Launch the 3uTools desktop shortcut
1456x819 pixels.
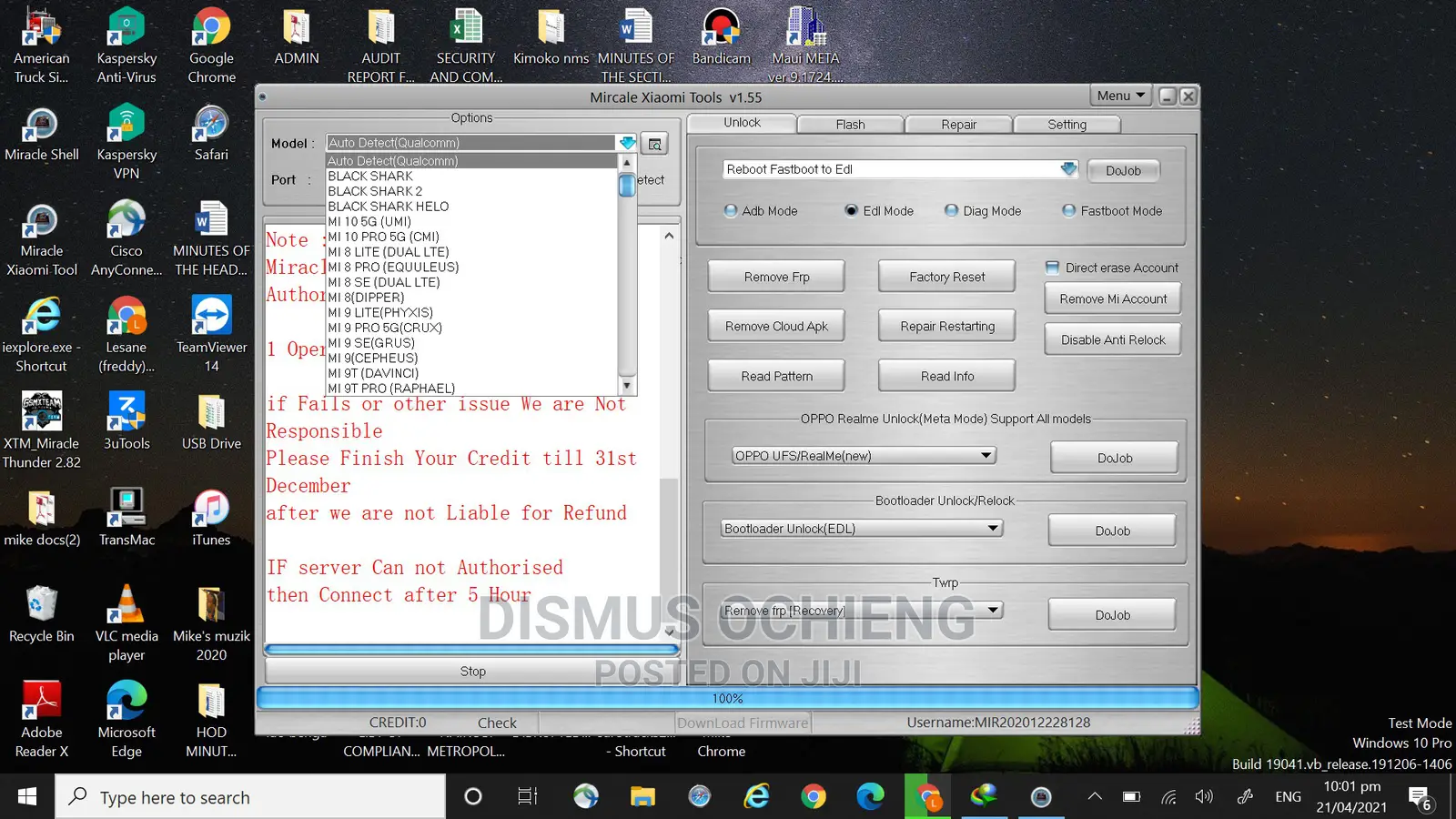pos(126,421)
